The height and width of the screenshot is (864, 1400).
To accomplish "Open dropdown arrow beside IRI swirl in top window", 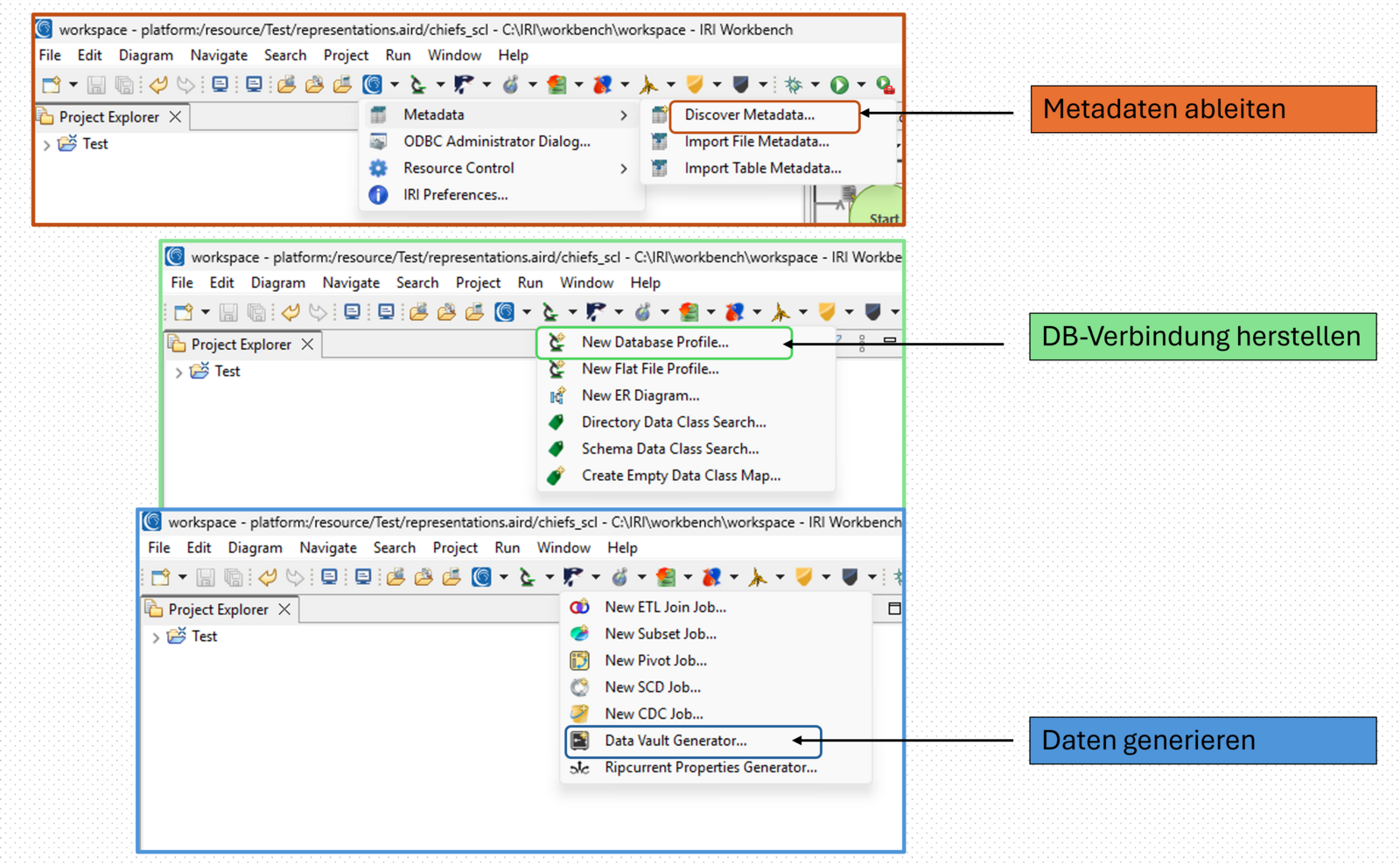I will [x=395, y=85].
